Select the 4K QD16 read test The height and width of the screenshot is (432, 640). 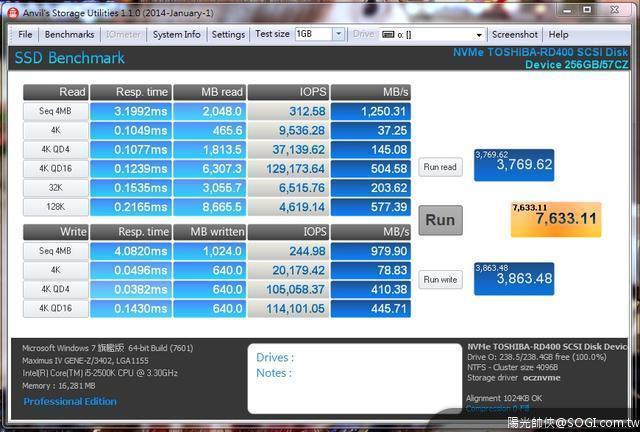[56, 168]
